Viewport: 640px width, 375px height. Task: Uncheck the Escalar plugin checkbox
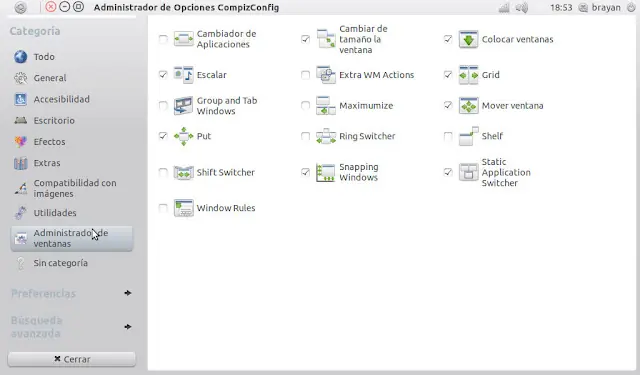pos(163,75)
